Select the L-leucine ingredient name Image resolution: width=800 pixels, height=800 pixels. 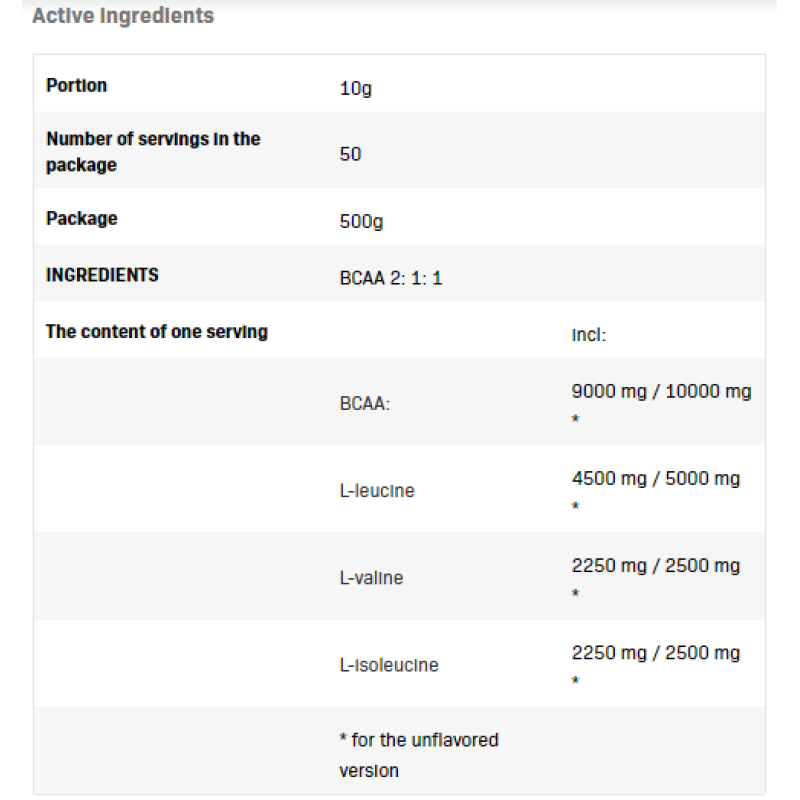pyautogui.click(x=377, y=491)
